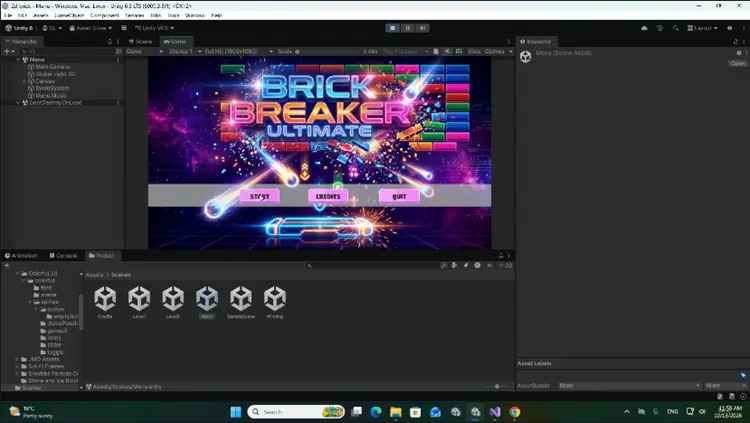The image size is (750, 423).
Task: Pause the running game
Action: (408, 28)
